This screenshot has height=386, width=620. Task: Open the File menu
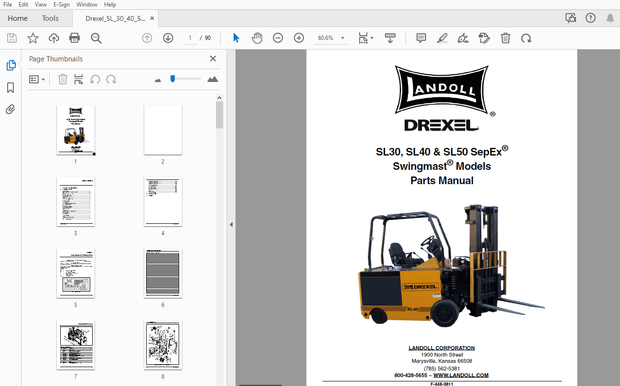[8, 4]
